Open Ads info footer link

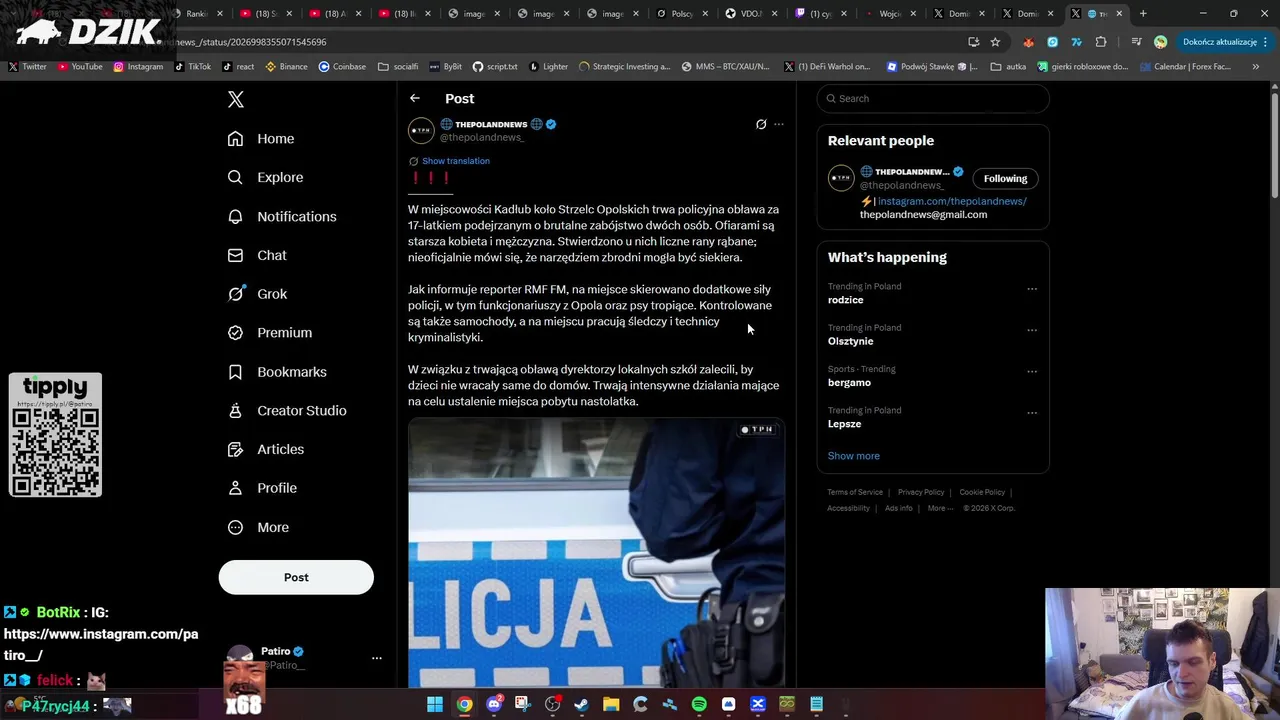pyautogui.click(x=898, y=508)
